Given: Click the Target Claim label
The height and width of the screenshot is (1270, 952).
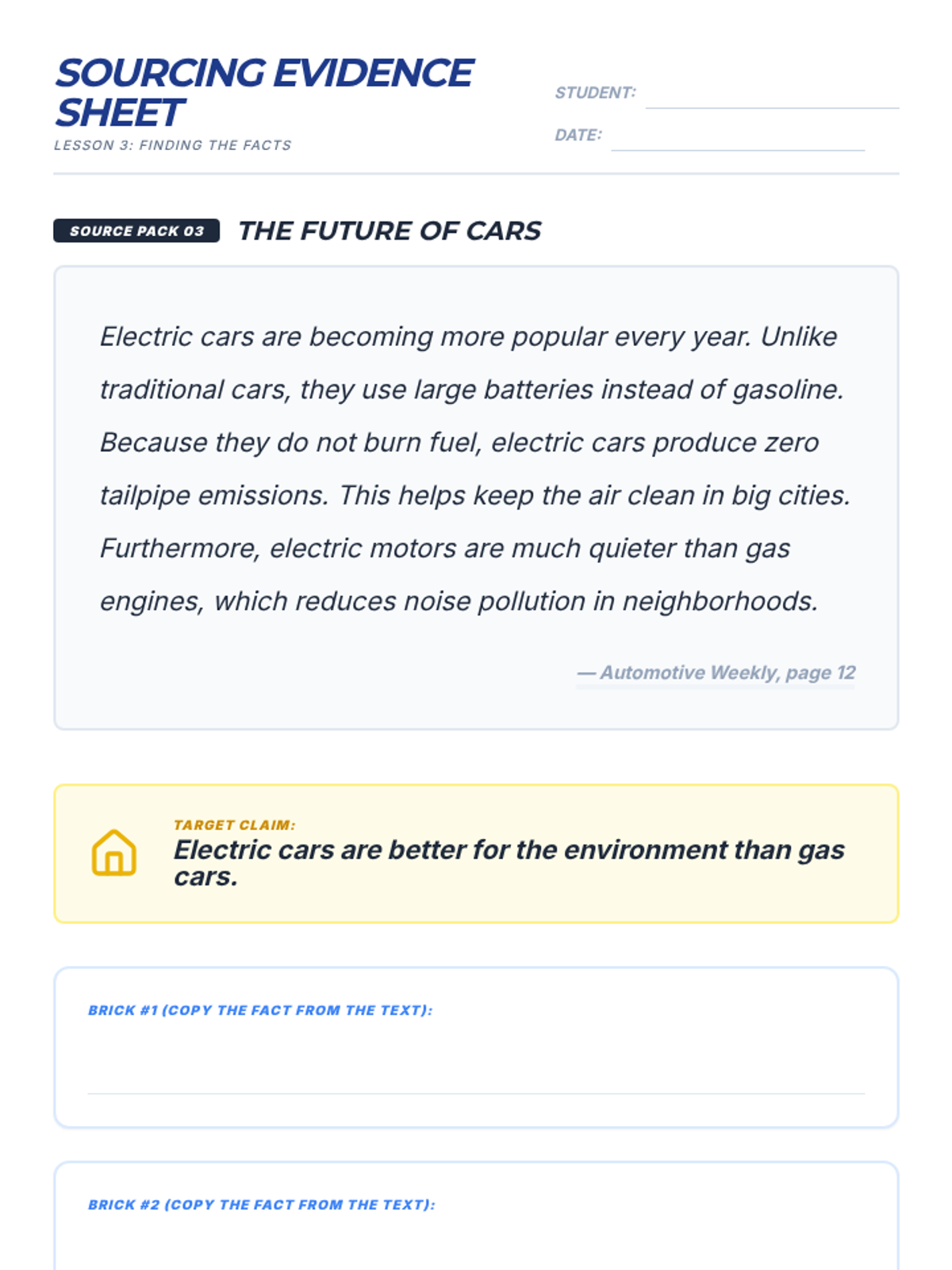Looking at the screenshot, I should [x=234, y=825].
